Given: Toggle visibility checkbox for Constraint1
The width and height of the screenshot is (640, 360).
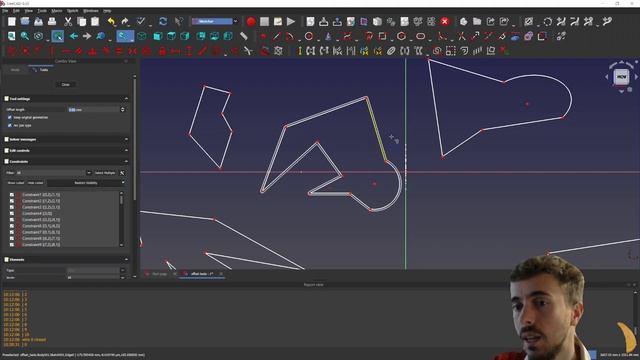Looking at the screenshot, I should point(12,195).
